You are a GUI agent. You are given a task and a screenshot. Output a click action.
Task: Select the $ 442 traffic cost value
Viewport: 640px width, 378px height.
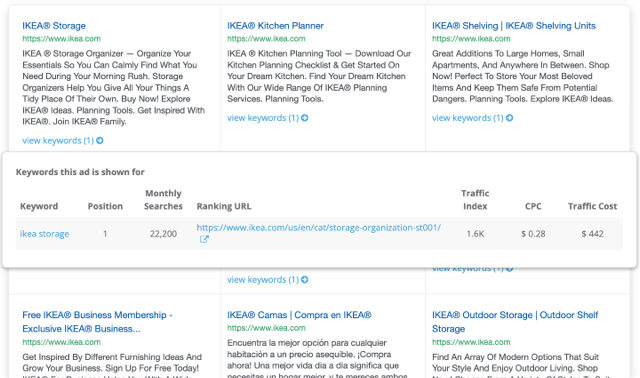click(592, 234)
